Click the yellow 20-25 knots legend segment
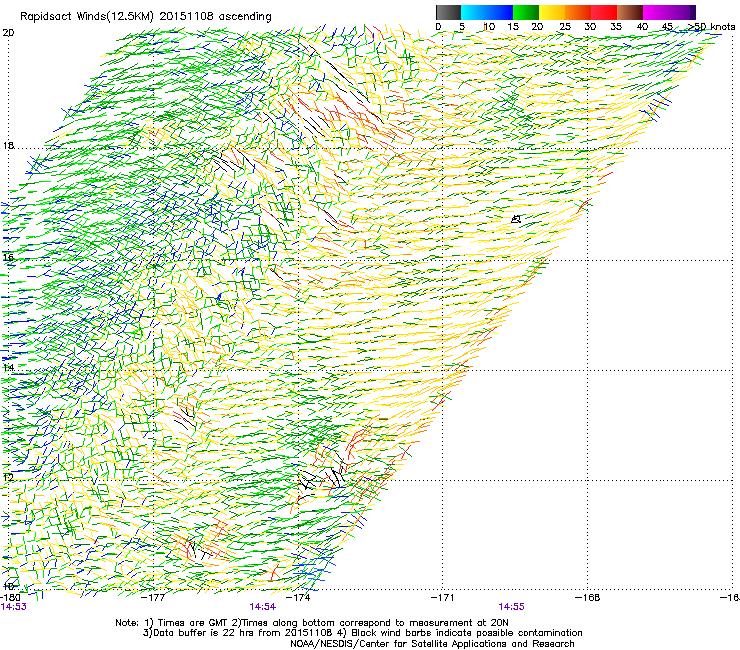This screenshot has height=650, width=740. (552, 12)
